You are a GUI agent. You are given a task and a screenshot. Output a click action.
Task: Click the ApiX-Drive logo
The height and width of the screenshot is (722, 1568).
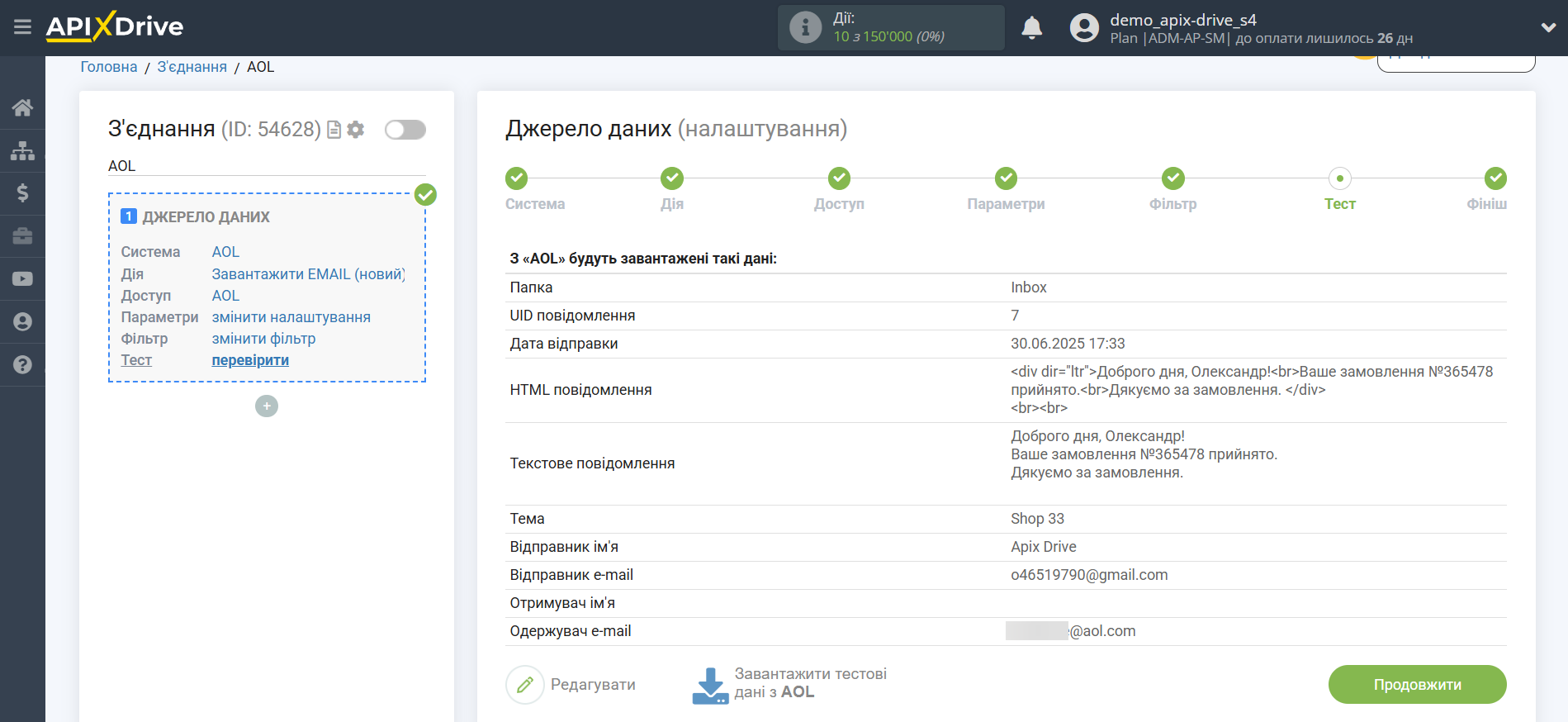(x=115, y=26)
